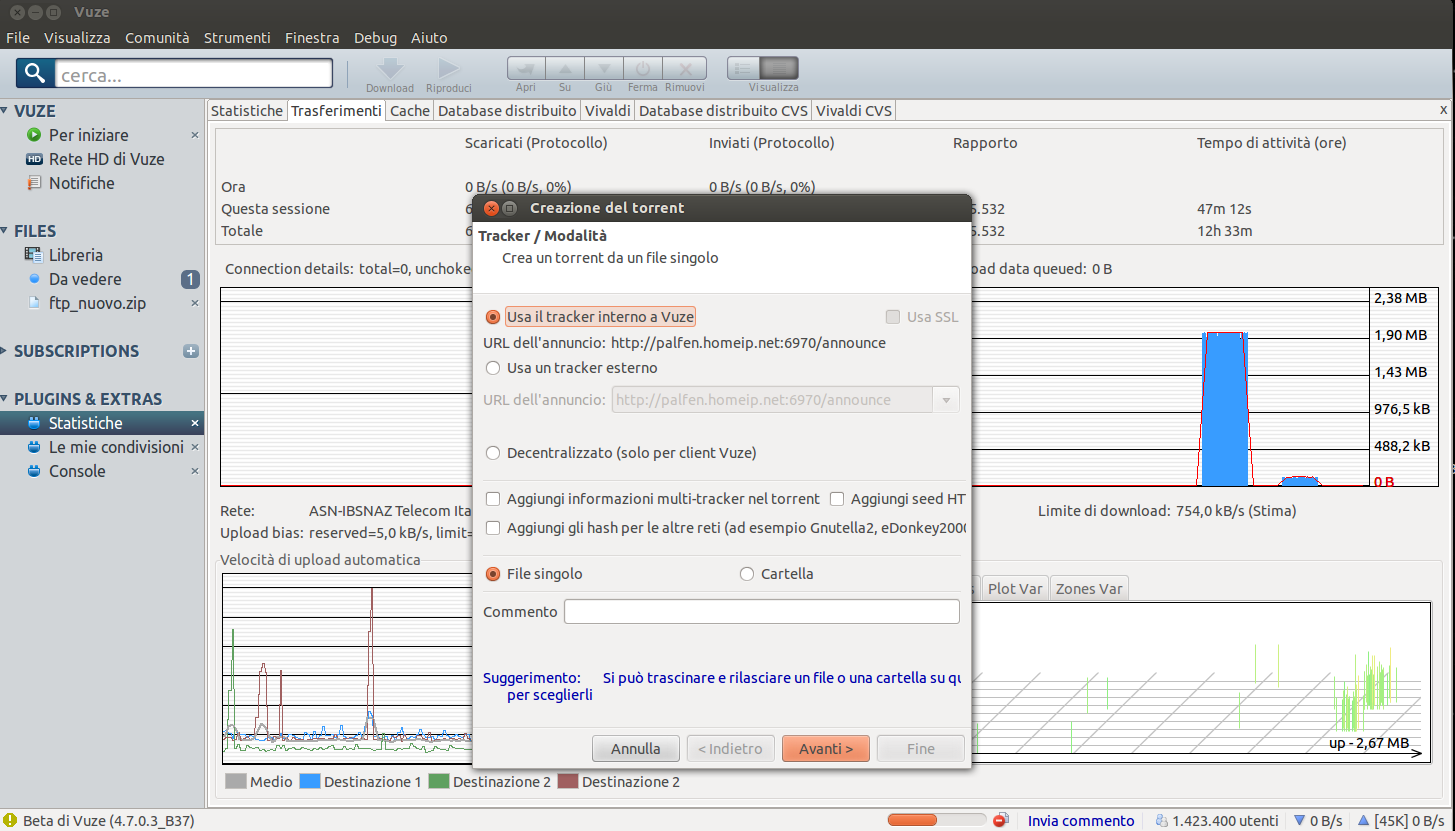Image resolution: width=1455 pixels, height=831 pixels.
Task: Click the external tracker URL field
Action: pyautogui.click(x=771, y=400)
